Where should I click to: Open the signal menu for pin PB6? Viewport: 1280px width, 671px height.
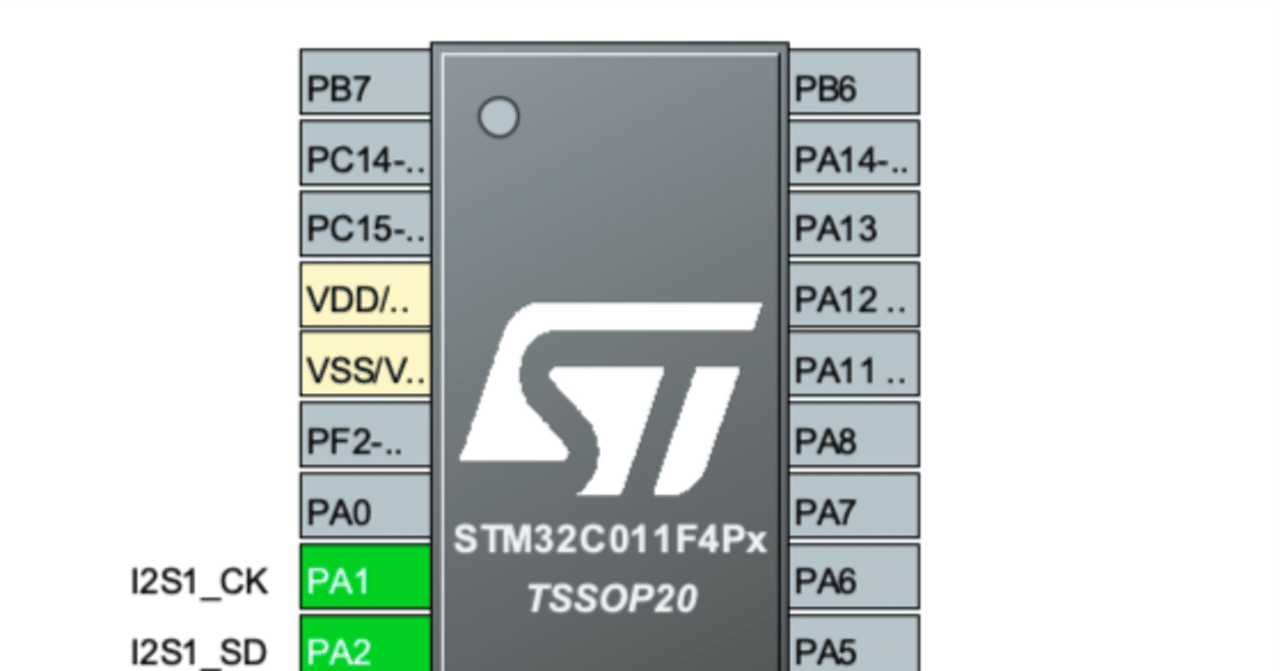coord(855,85)
